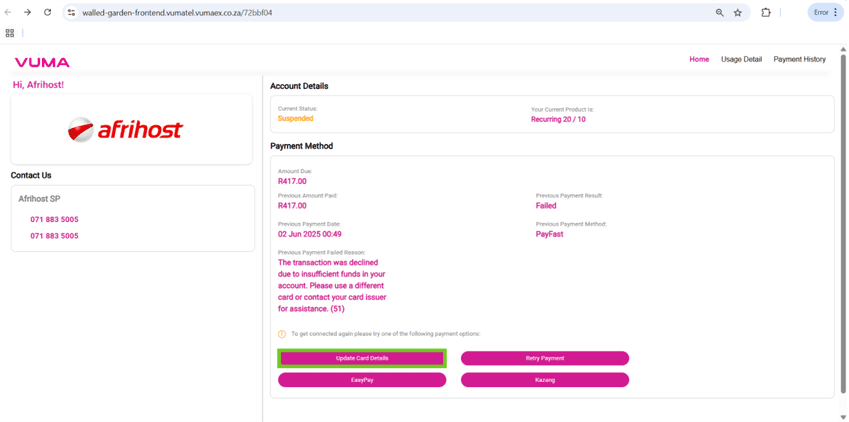The height and width of the screenshot is (422, 849).
Task: Click the browser back arrow
Action: (x=9, y=13)
